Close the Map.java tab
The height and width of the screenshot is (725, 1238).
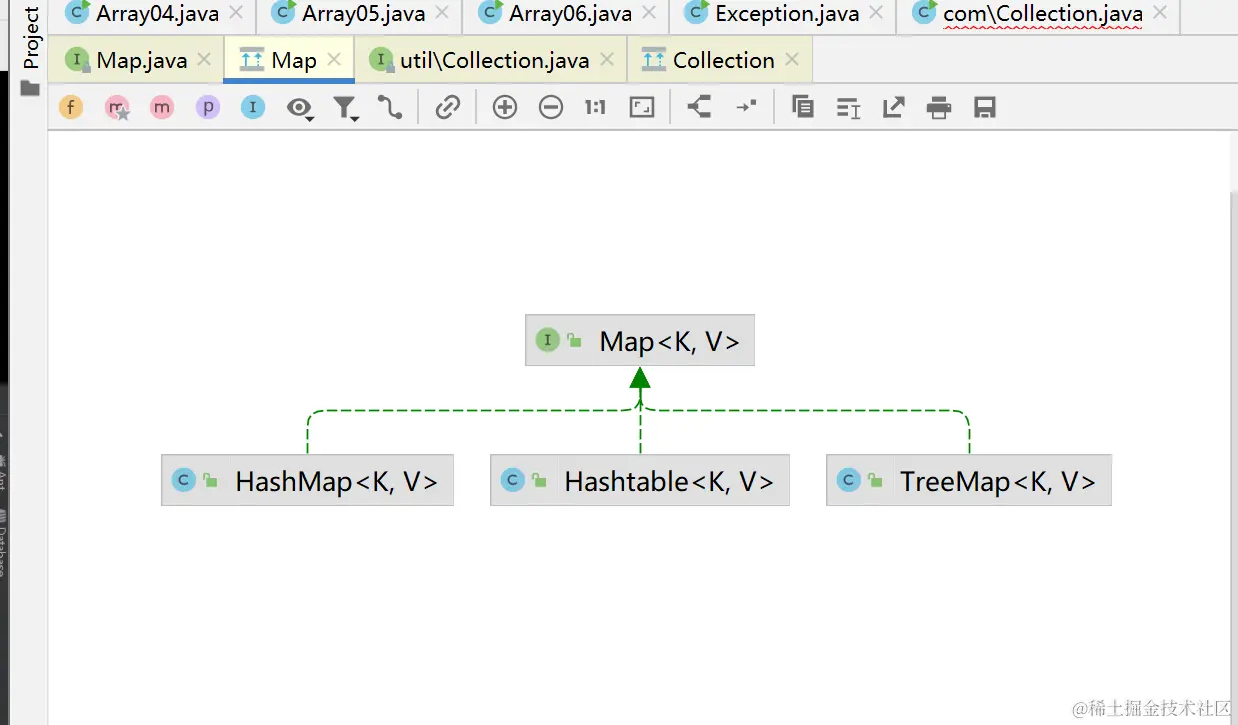pyautogui.click(x=204, y=59)
